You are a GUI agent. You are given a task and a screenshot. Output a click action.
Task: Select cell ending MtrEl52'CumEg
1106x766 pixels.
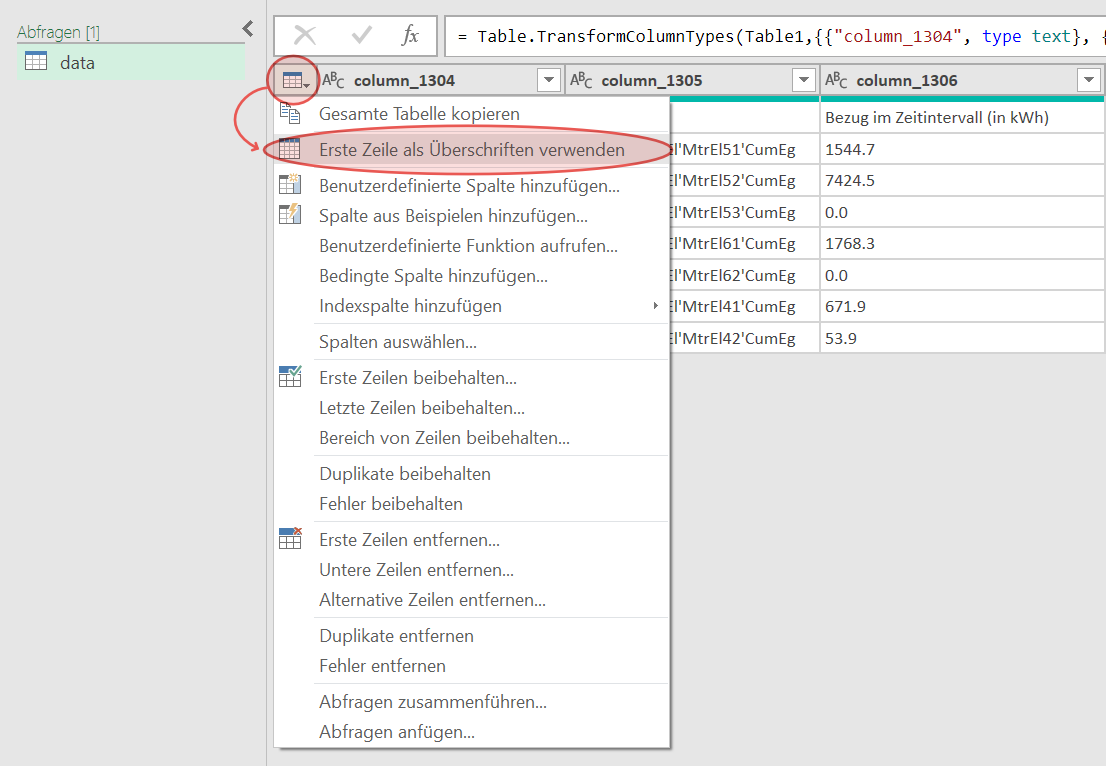pos(744,181)
